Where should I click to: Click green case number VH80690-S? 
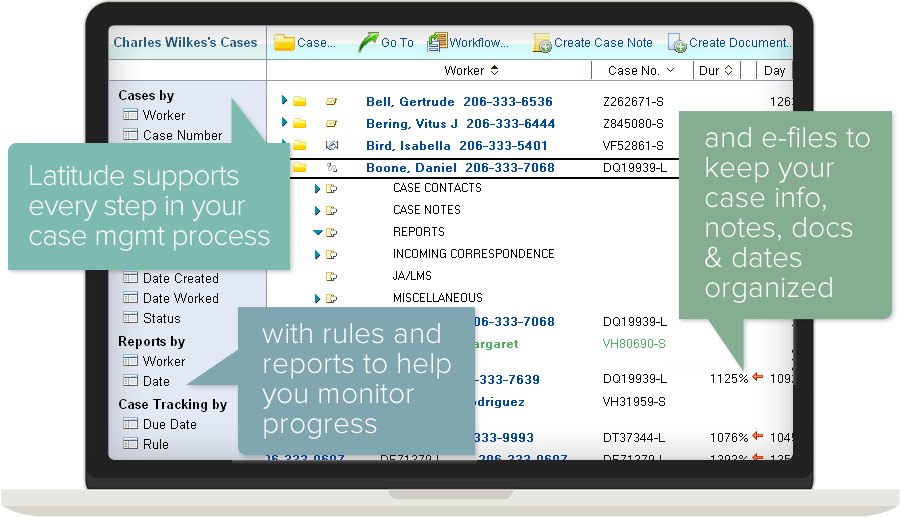tap(634, 344)
